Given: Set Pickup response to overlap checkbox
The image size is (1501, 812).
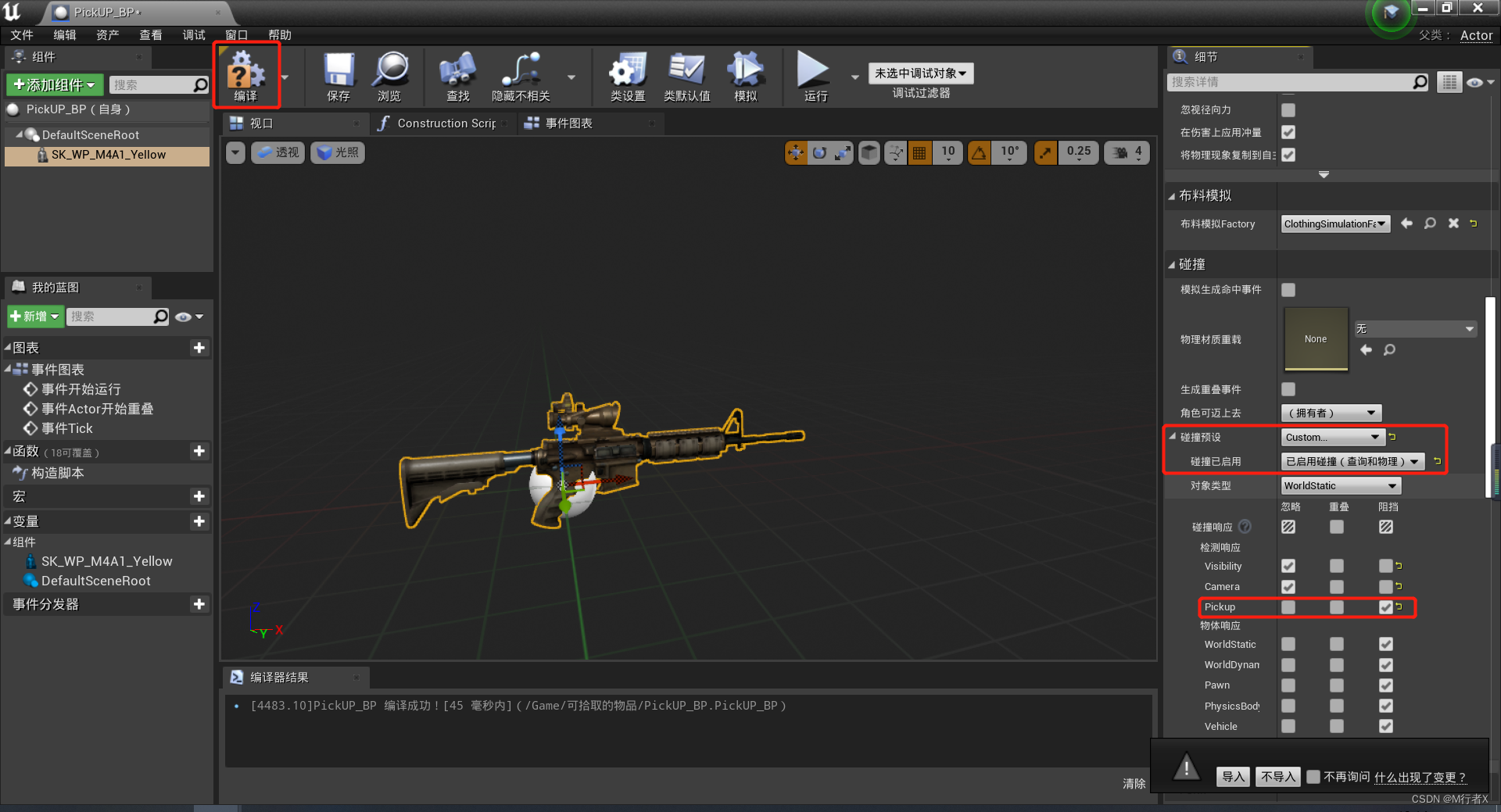Looking at the screenshot, I should [1337, 607].
